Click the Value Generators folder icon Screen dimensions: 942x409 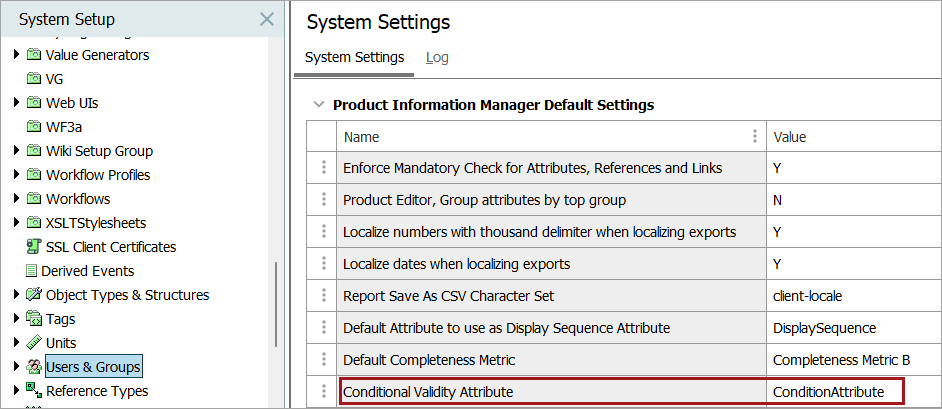(34, 55)
